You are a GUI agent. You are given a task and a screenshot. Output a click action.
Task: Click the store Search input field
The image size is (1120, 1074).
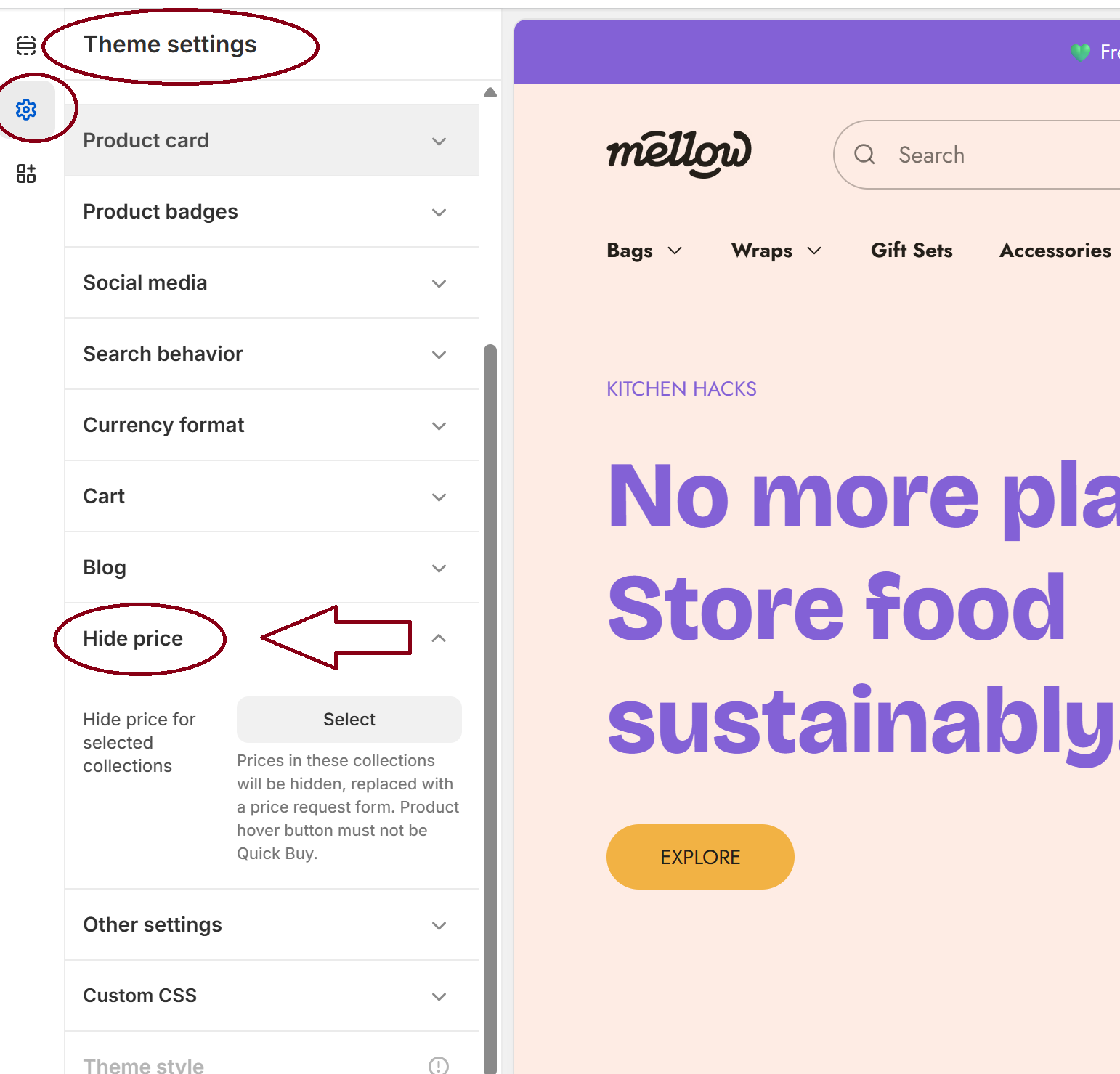[1002, 155]
